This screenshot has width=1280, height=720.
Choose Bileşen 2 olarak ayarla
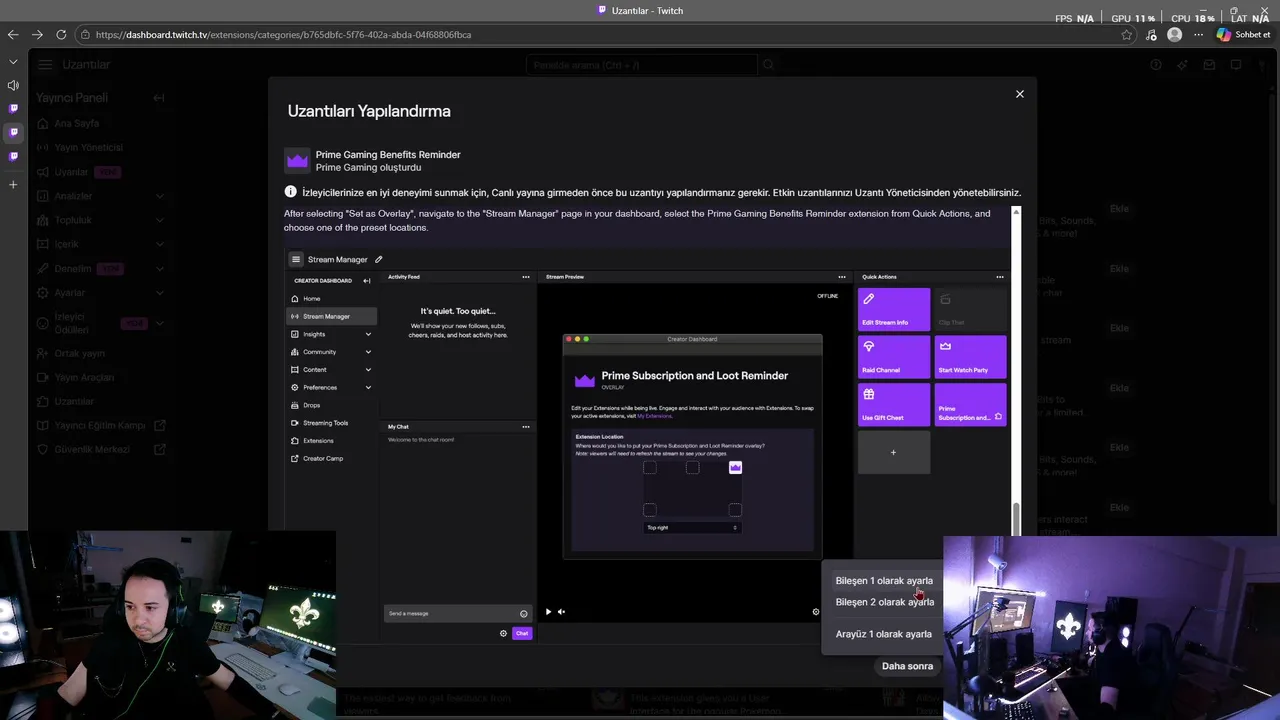coord(884,602)
